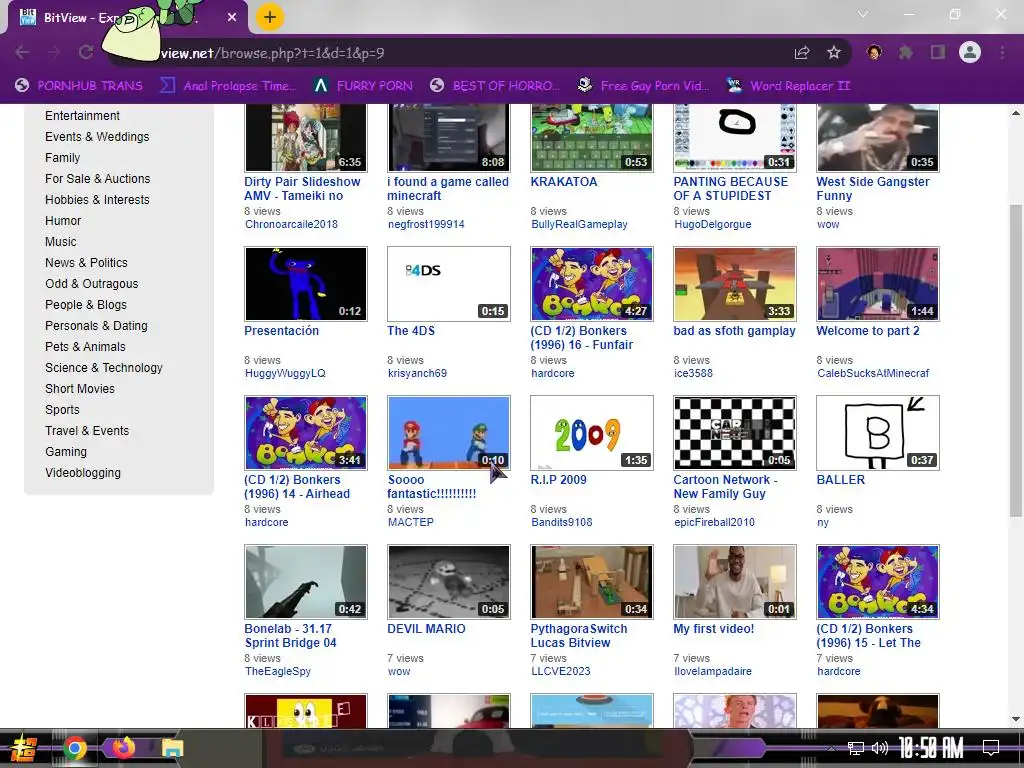Open the Music category
1024x768 pixels.
(61, 242)
